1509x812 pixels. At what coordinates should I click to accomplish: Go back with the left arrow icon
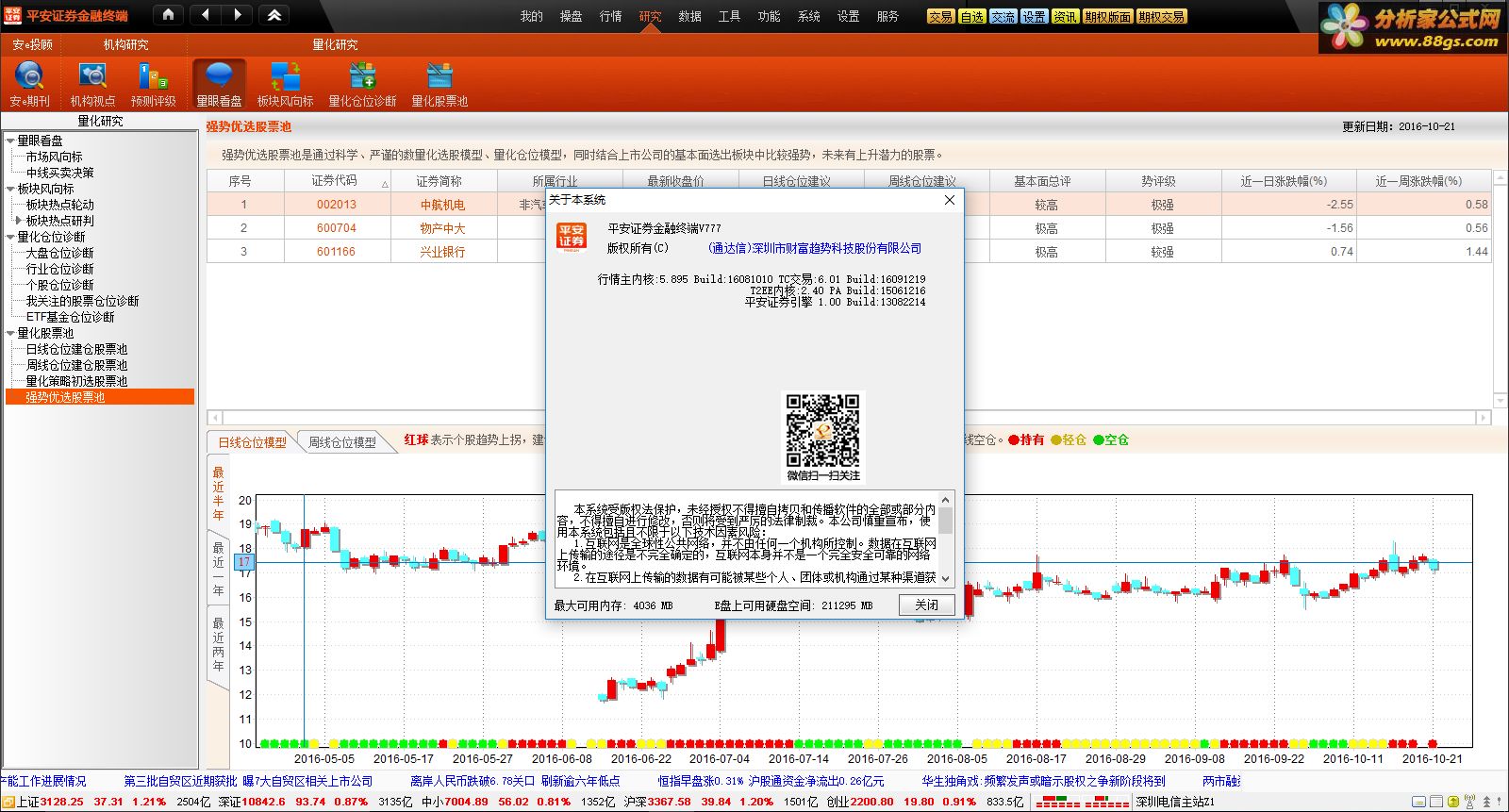(x=206, y=14)
